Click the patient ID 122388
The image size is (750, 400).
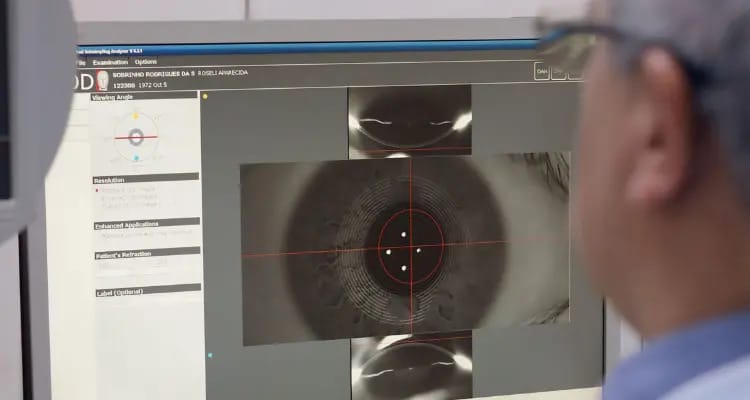(x=124, y=86)
